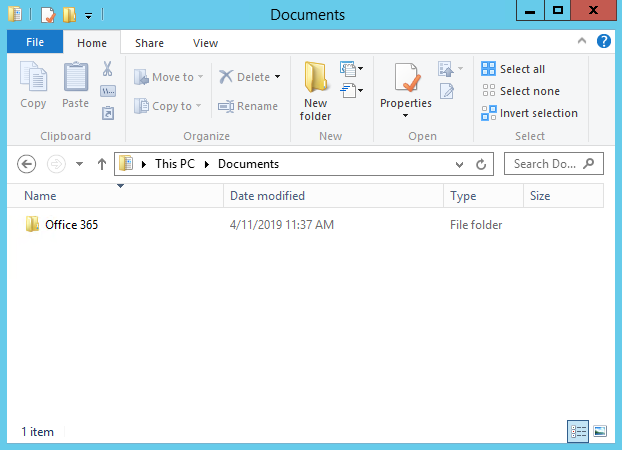Expand the address bar history dropdown

click(x=459, y=164)
